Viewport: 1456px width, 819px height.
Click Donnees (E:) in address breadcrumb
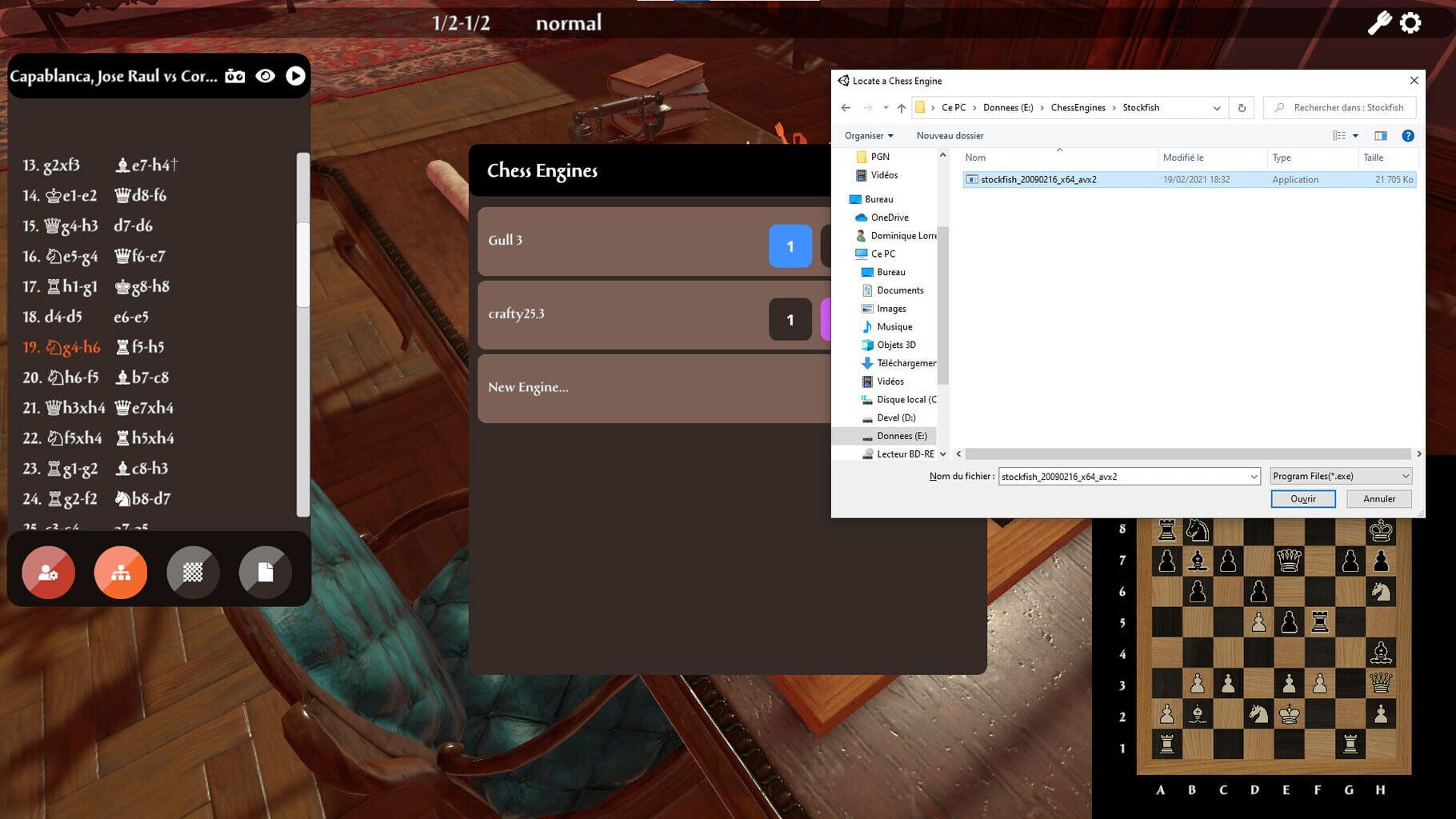tap(1008, 107)
